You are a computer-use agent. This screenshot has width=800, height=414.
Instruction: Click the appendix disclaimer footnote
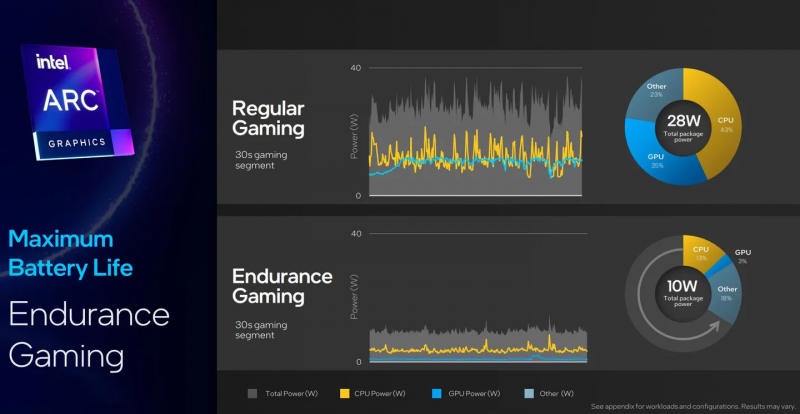pos(690,407)
